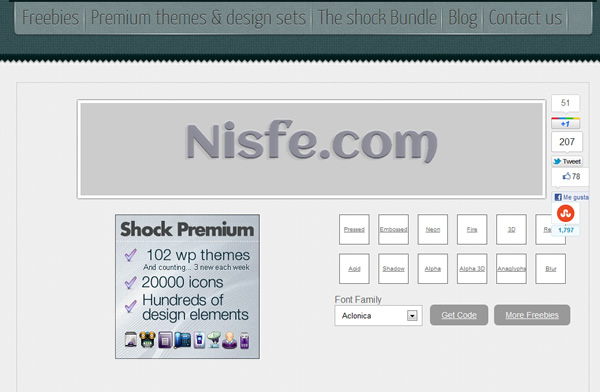The image size is (600, 392).
Task: Click the More Freebies button
Action: 532,315
